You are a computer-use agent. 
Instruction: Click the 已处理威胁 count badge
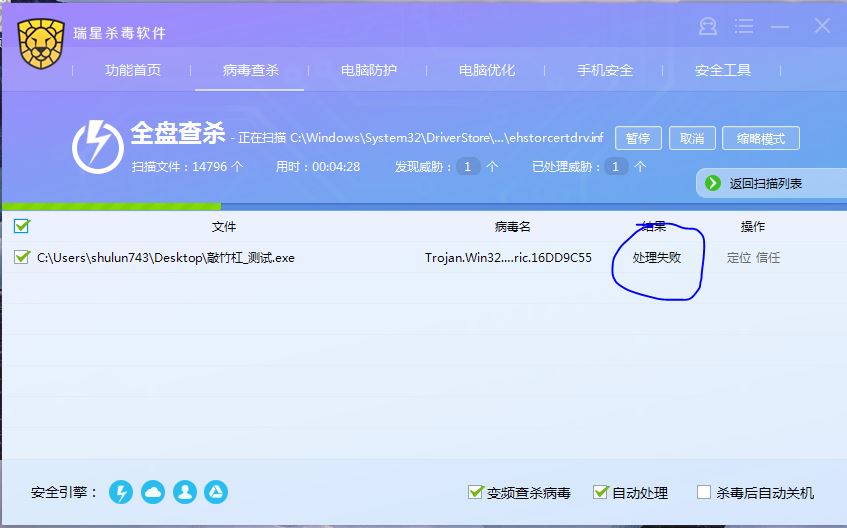click(x=615, y=166)
